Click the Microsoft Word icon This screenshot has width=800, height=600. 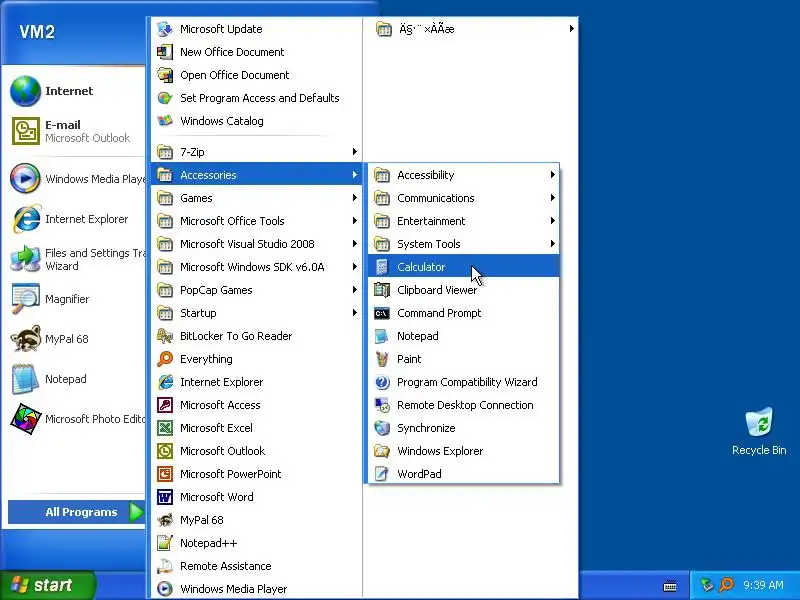click(x=165, y=496)
